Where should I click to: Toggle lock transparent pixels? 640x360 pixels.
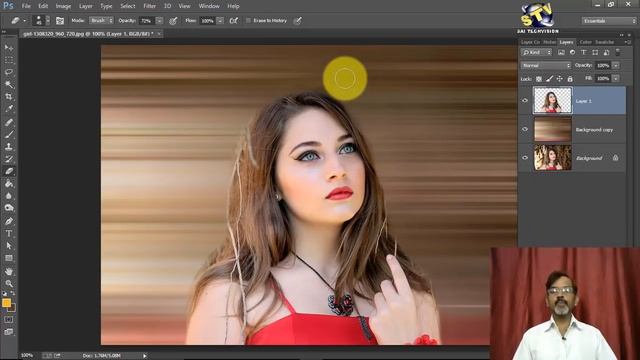[x=539, y=78]
